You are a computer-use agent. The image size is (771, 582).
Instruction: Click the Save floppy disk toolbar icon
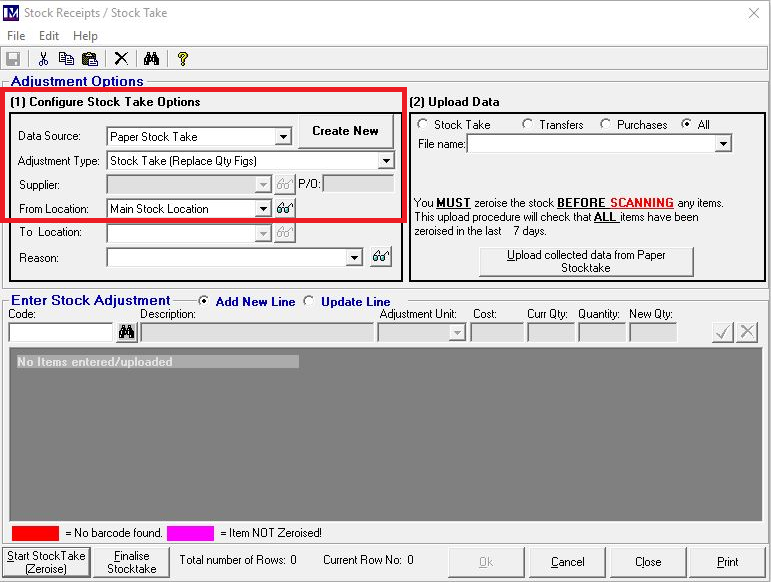[13, 59]
